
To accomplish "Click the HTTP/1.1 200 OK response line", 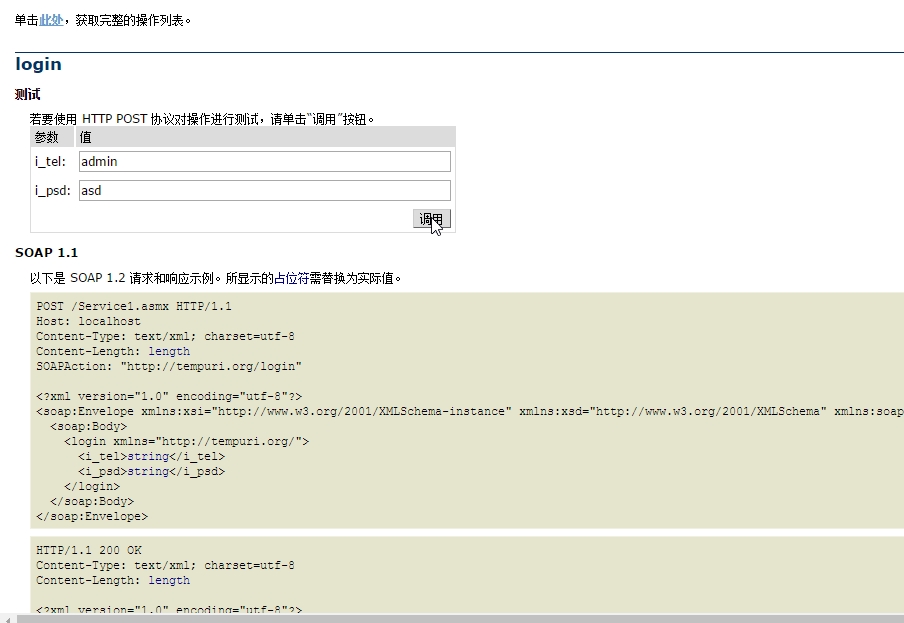I will click(x=89, y=550).
